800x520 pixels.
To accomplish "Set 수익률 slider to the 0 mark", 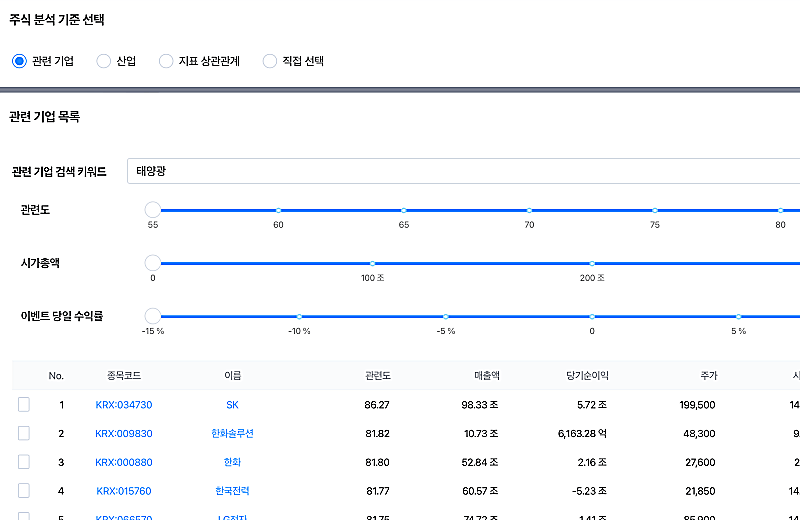I will pos(592,316).
